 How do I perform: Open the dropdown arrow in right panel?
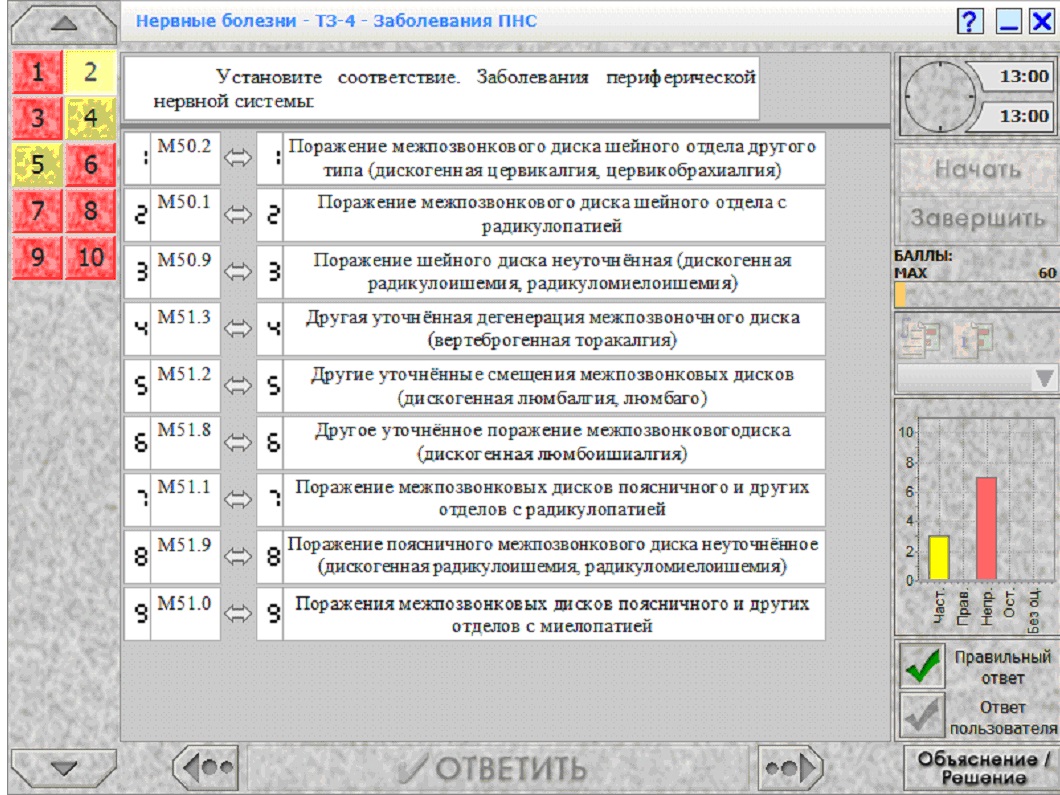pyautogui.click(x=1044, y=378)
